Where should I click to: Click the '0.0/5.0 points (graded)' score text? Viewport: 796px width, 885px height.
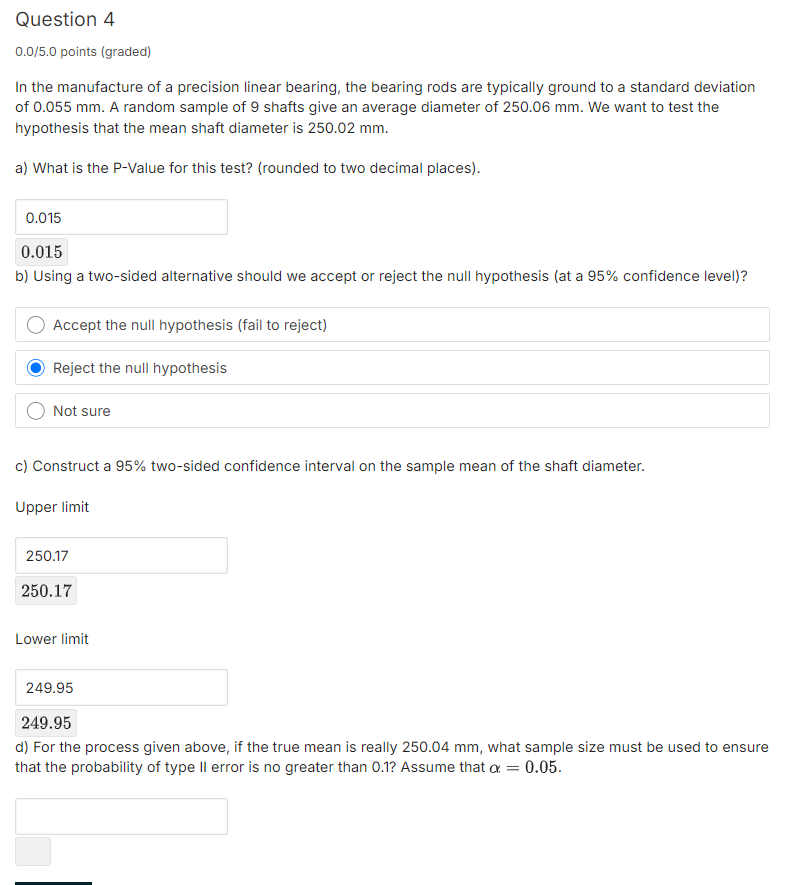coord(83,51)
